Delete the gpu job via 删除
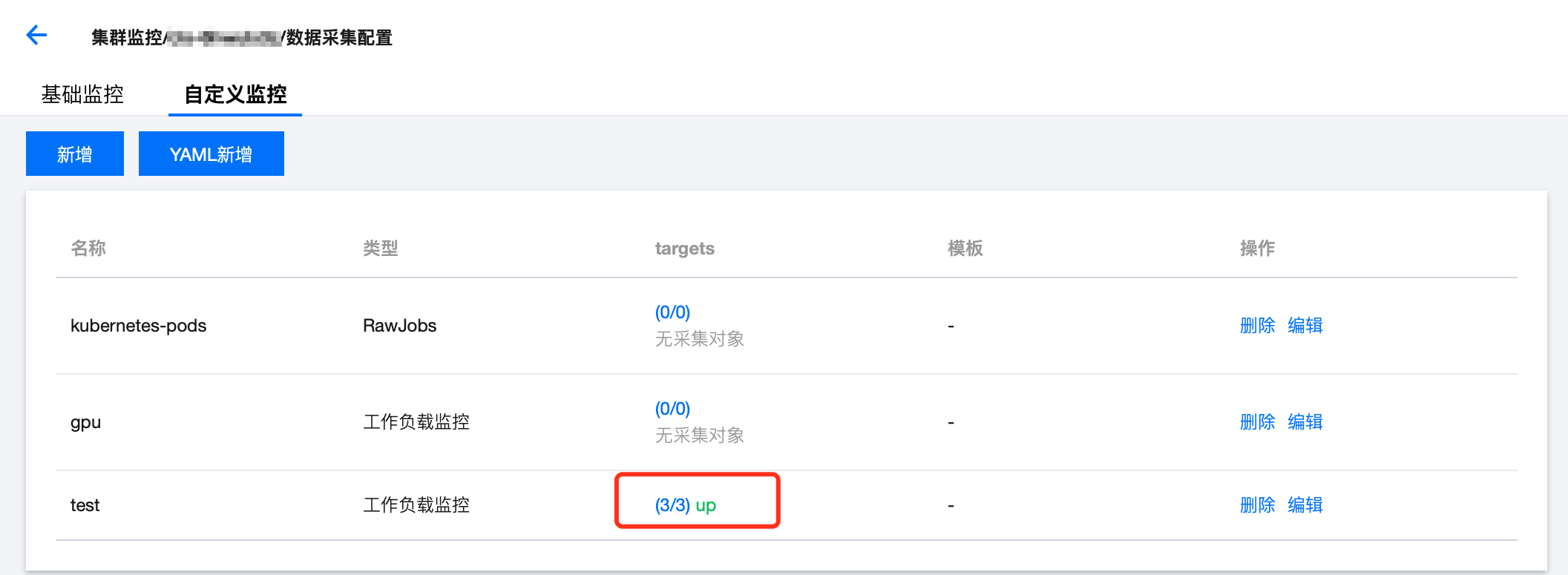This screenshot has width=1568, height=575. coord(1258,422)
